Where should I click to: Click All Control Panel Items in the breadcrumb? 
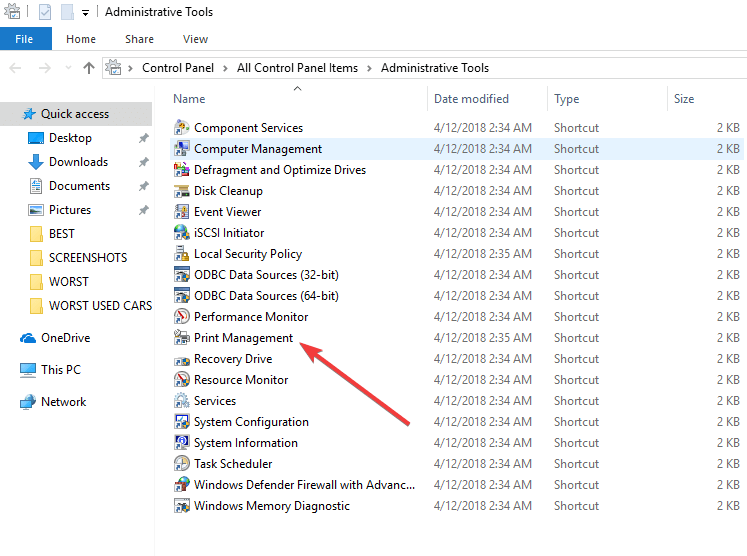coord(297,68)
